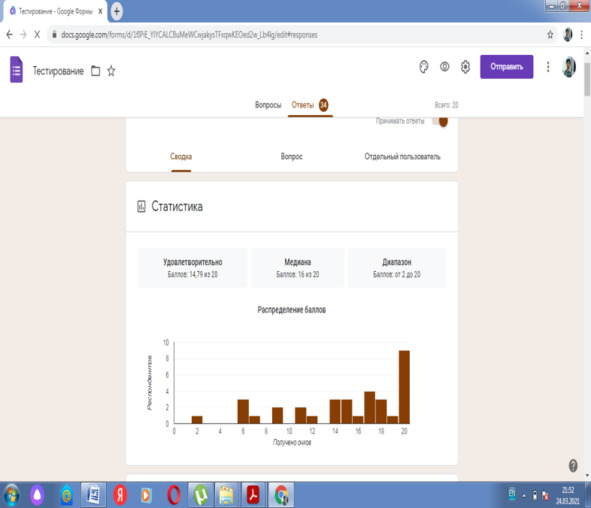This screenshot has width=591, height=508.
Task: Open the three-dot more options menu
Action: pyautogui.click(x=548, y=67)
